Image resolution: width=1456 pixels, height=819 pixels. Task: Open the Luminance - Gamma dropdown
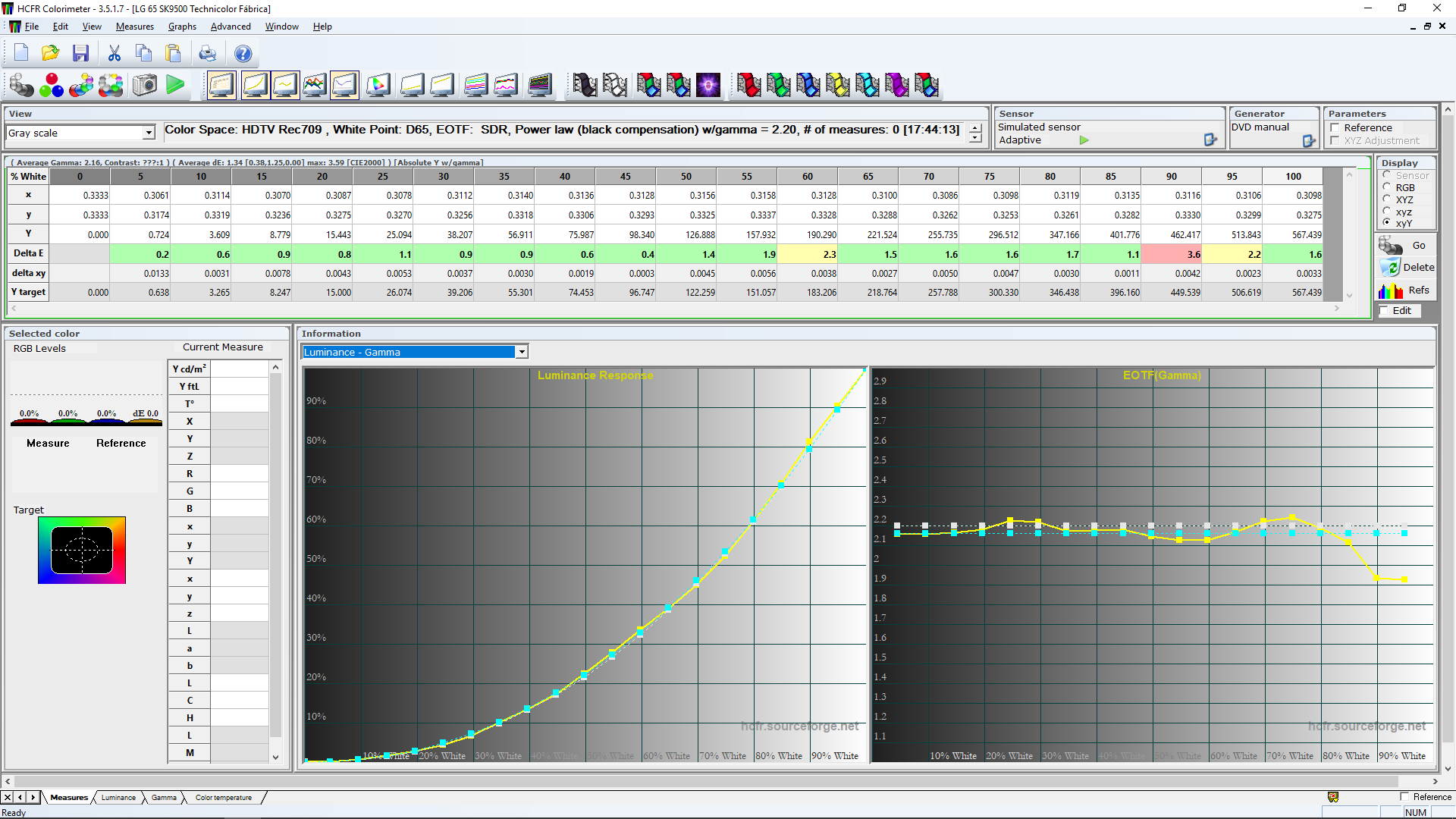pos(522,352)
